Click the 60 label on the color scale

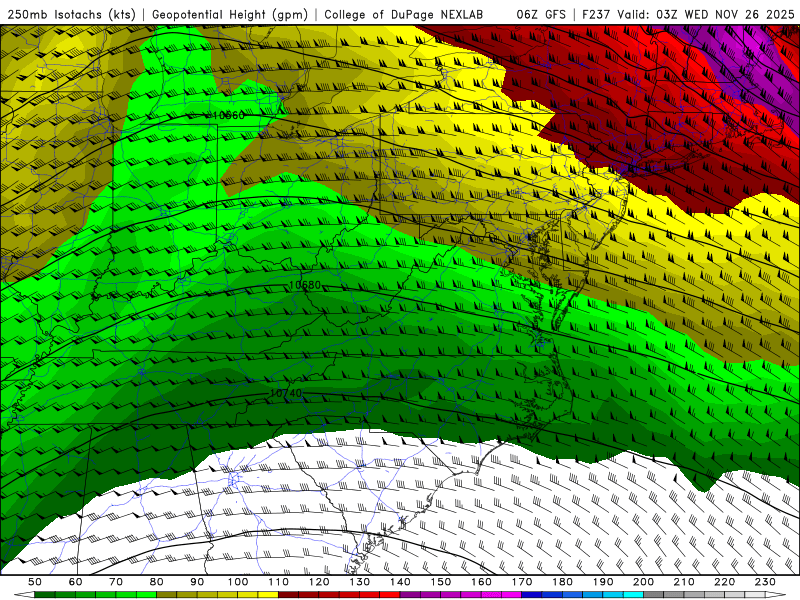(x=76, y=582)
